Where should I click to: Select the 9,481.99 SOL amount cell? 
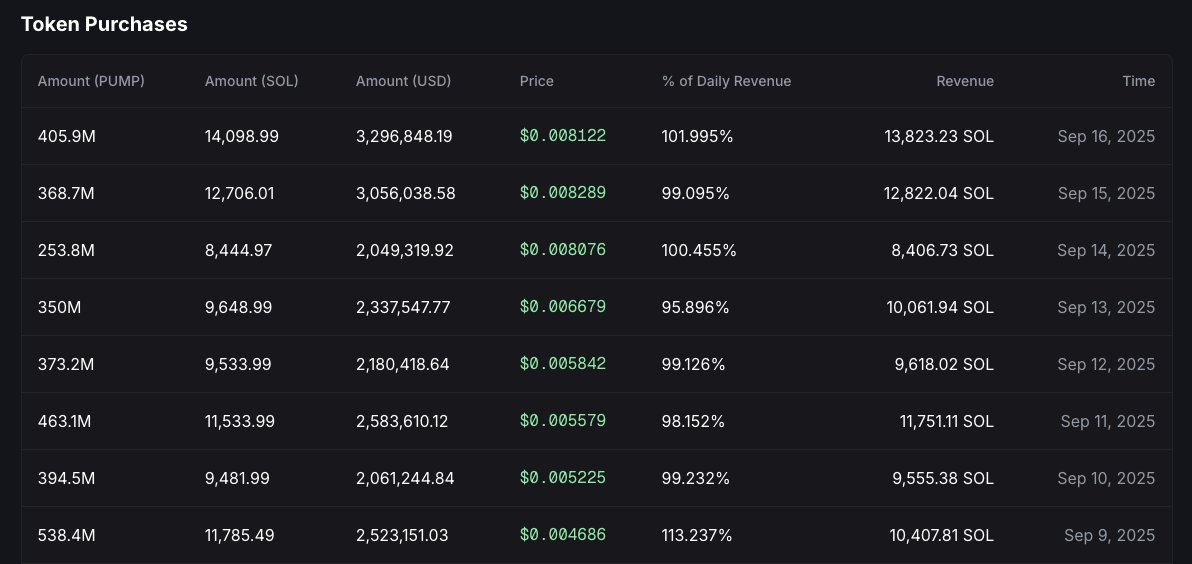tap(237, 479)
